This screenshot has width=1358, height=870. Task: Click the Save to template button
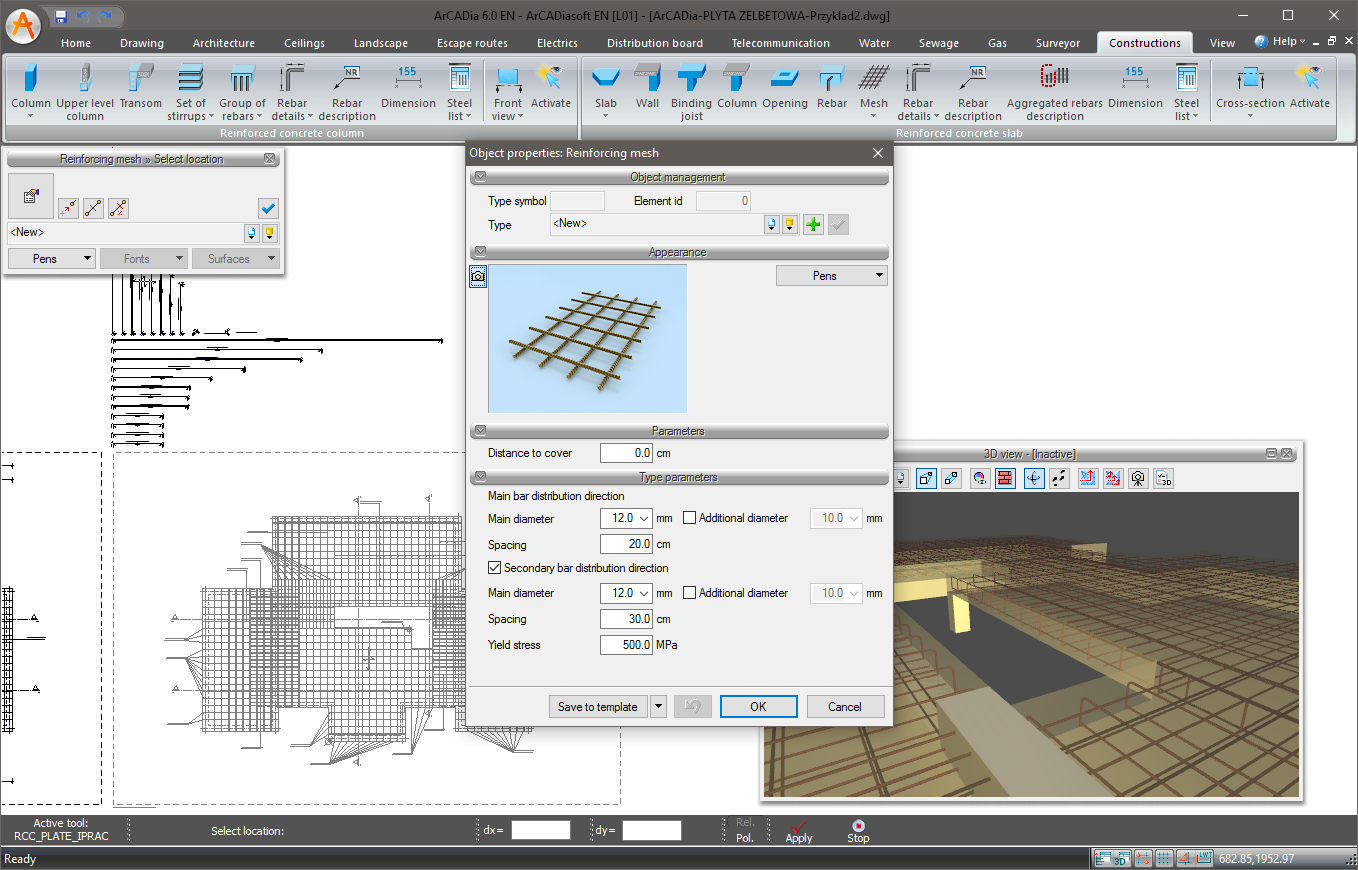click(x=597, y=707)
